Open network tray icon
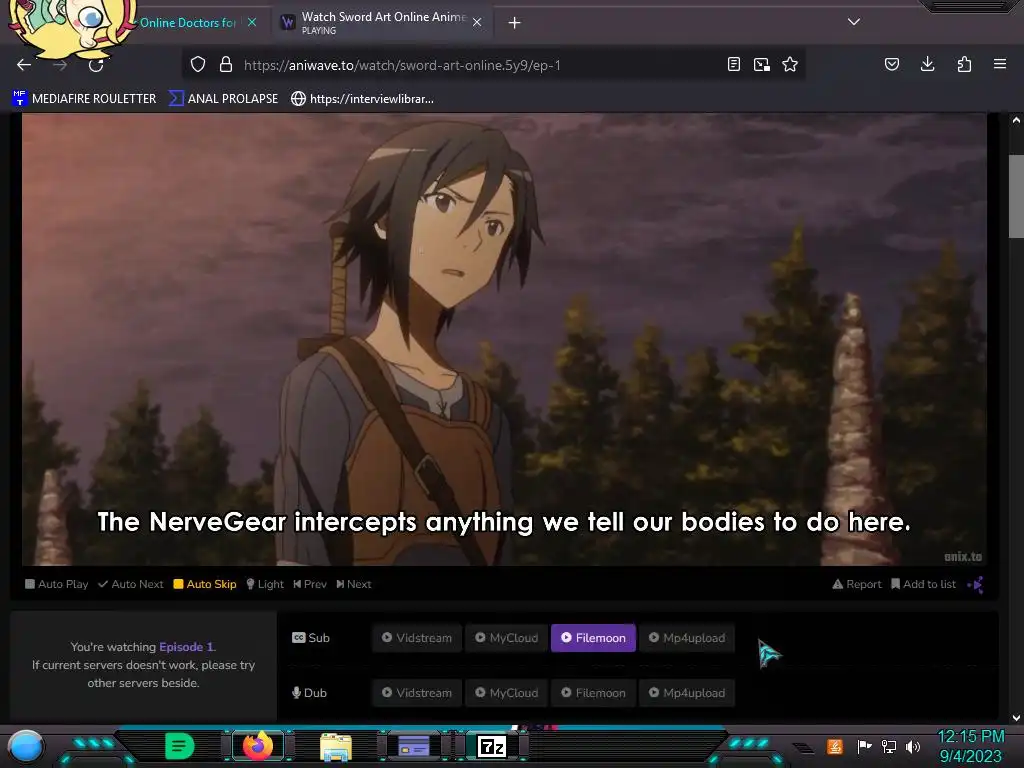1024x768 pixels. click(889, 746)
